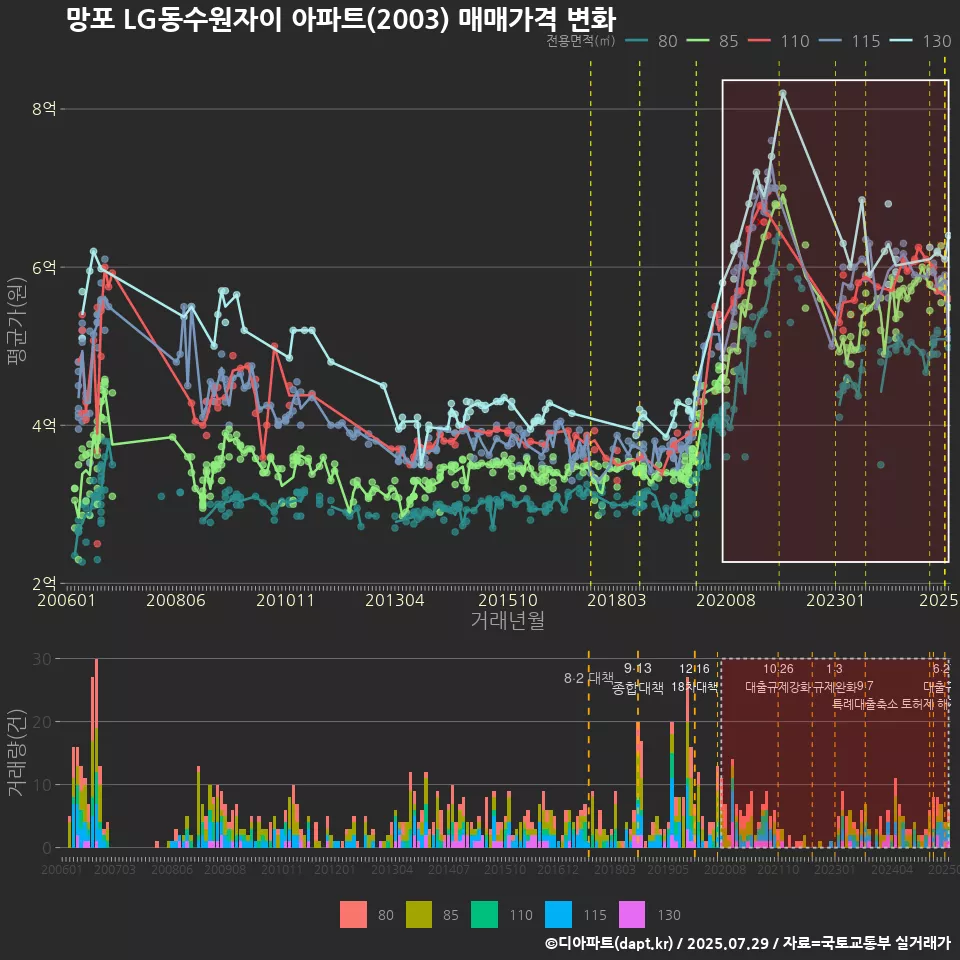Click the 200601 x-axis label of price chart
The width and height of the screenshot is (960, 960).
click(x=66, y=600)
